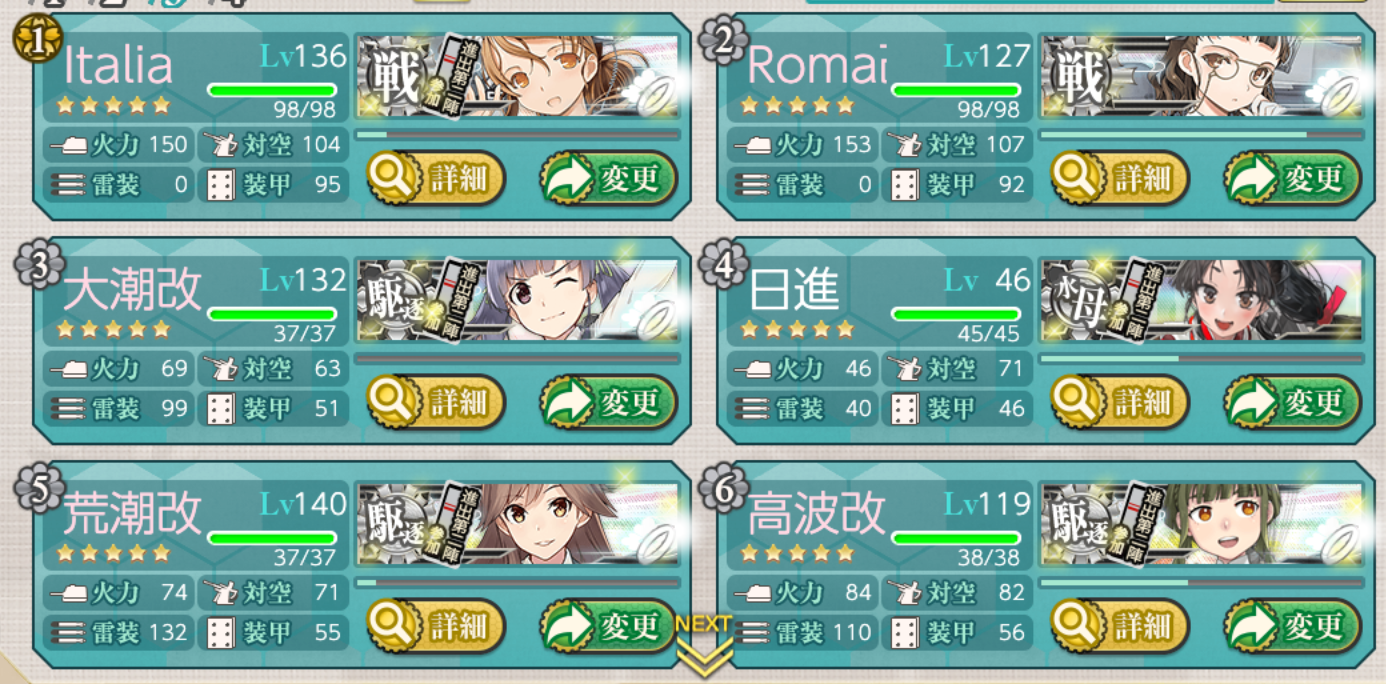
Task: Open details for Italia
Action: (x=435, y=179)
